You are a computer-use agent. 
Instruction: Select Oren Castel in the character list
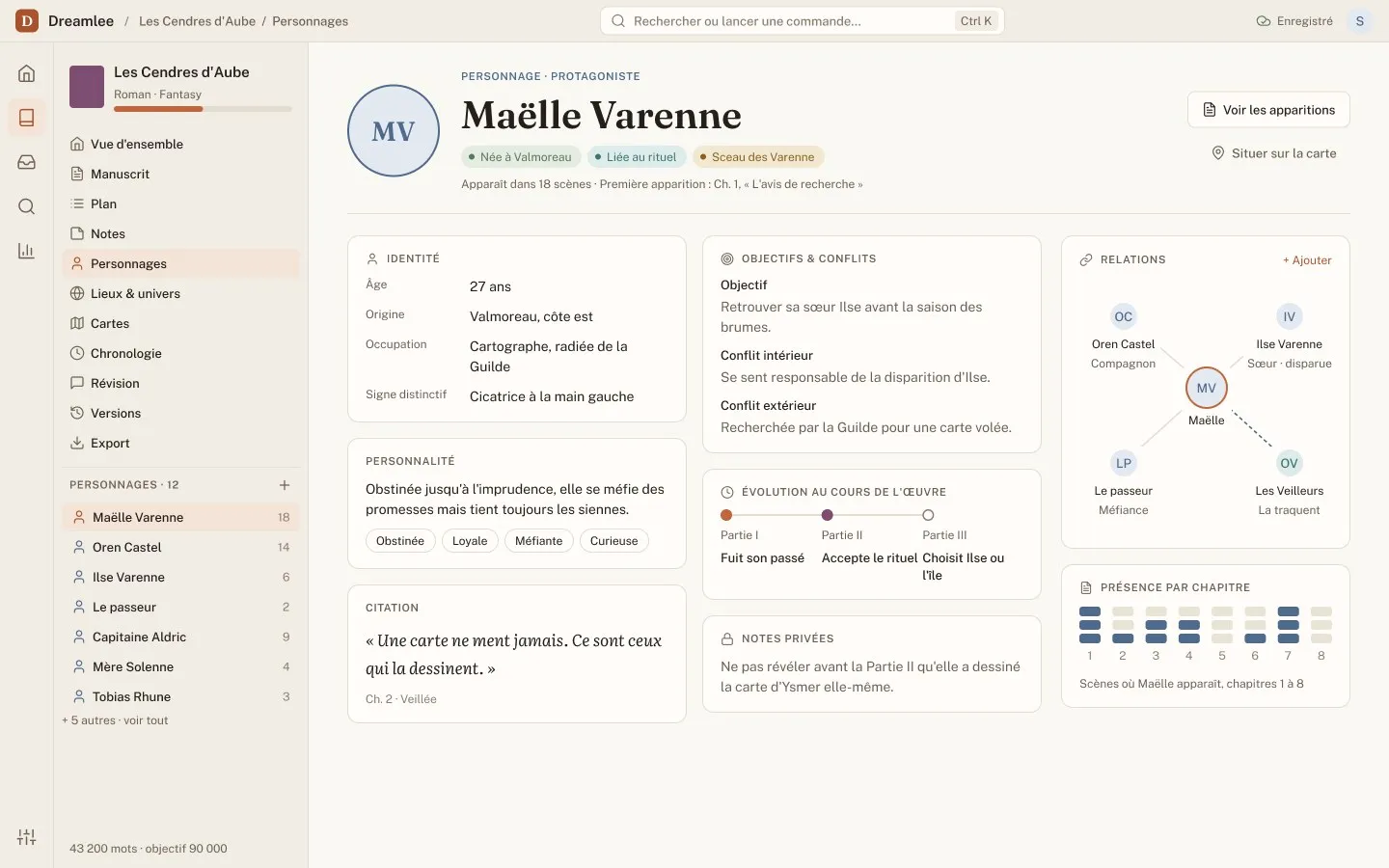181,547
